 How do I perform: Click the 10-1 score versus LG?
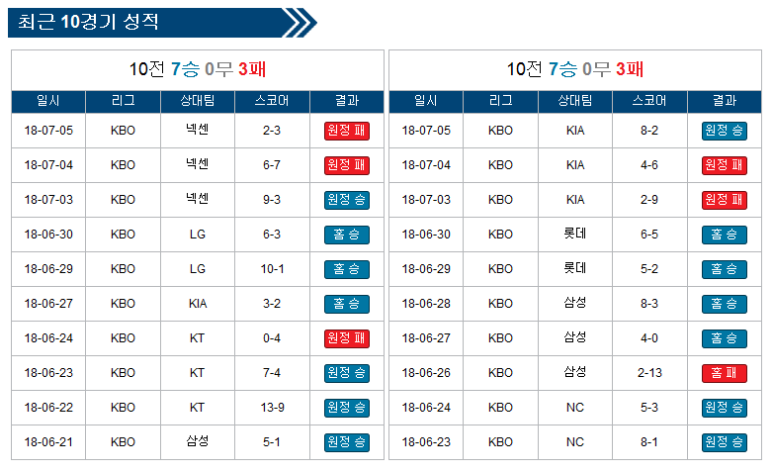coord(272,269)
